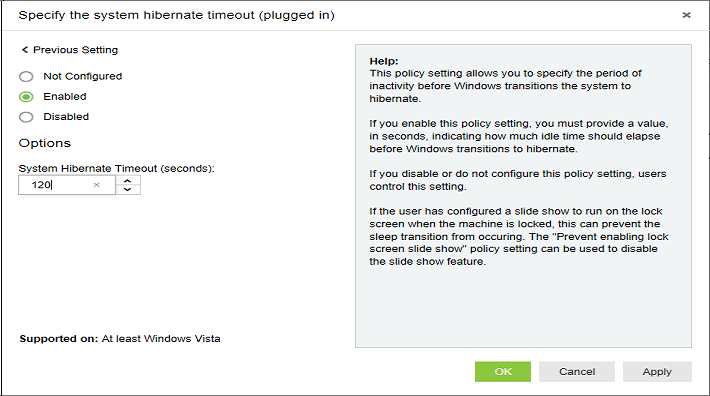Go to Previous Setting link
The image size is (710, 396).
(x=76, y=50)
